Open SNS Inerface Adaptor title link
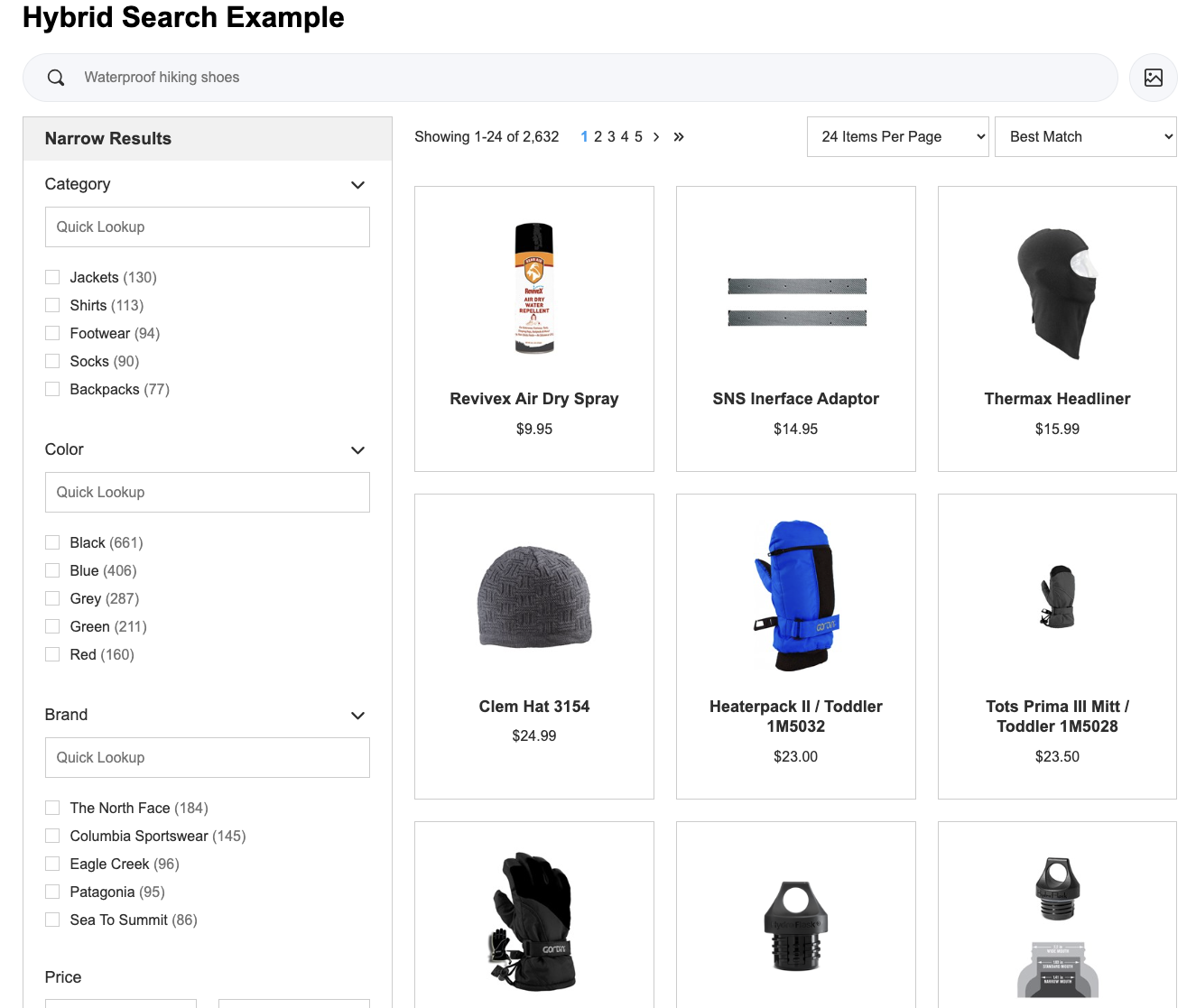The height and width of the screenshot is (1008, 1196). point(795,399)
